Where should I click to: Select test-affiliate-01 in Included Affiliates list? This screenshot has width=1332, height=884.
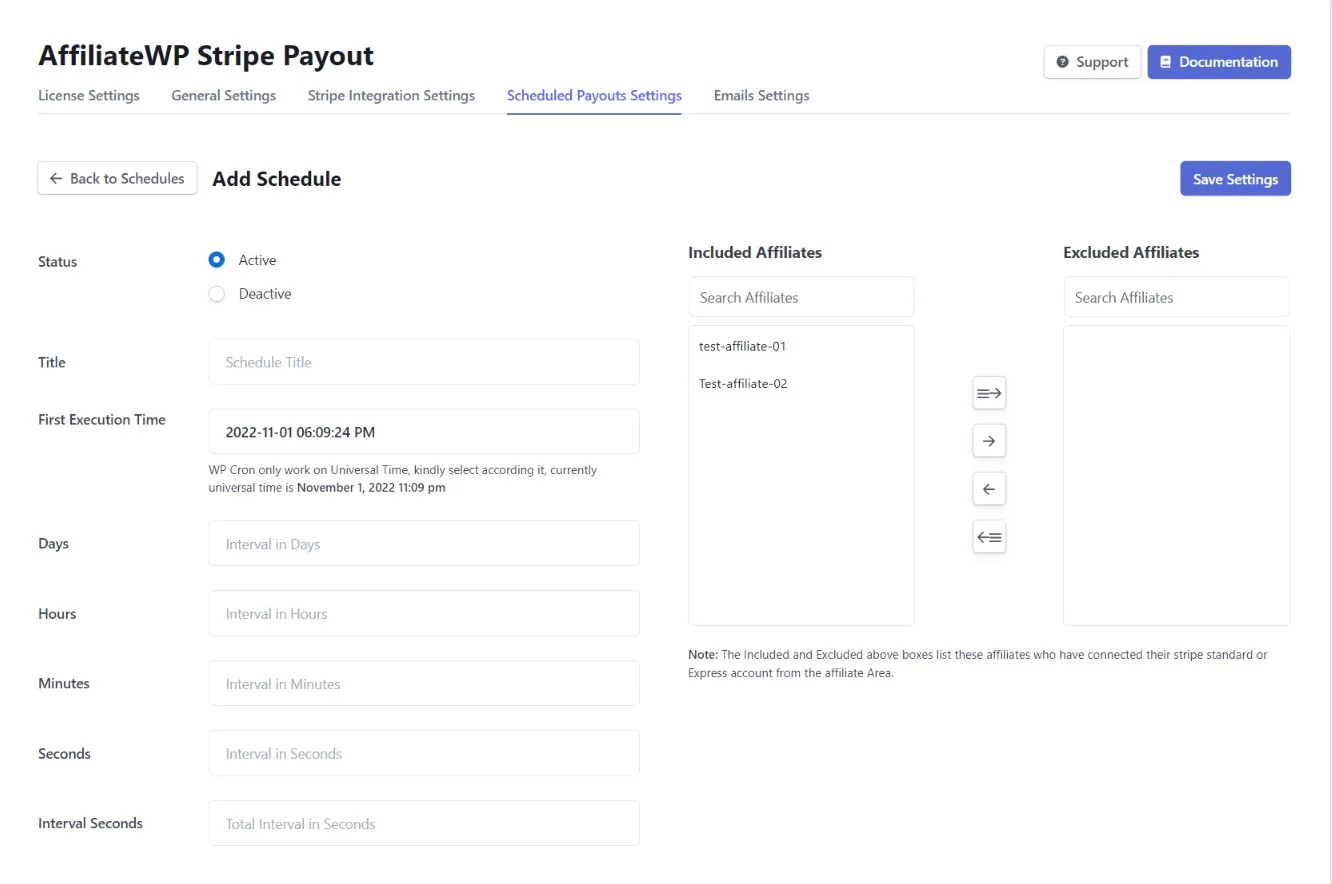coord(743,346)
